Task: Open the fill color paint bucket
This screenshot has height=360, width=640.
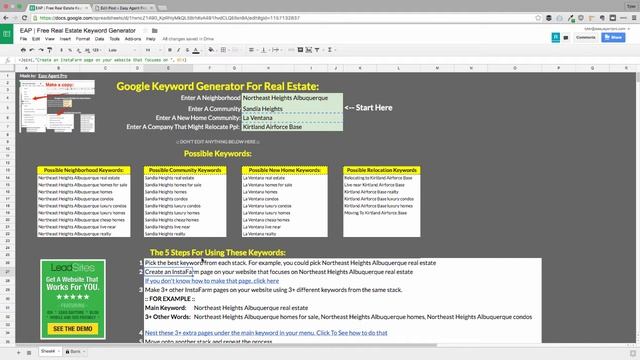Action: 211,50
